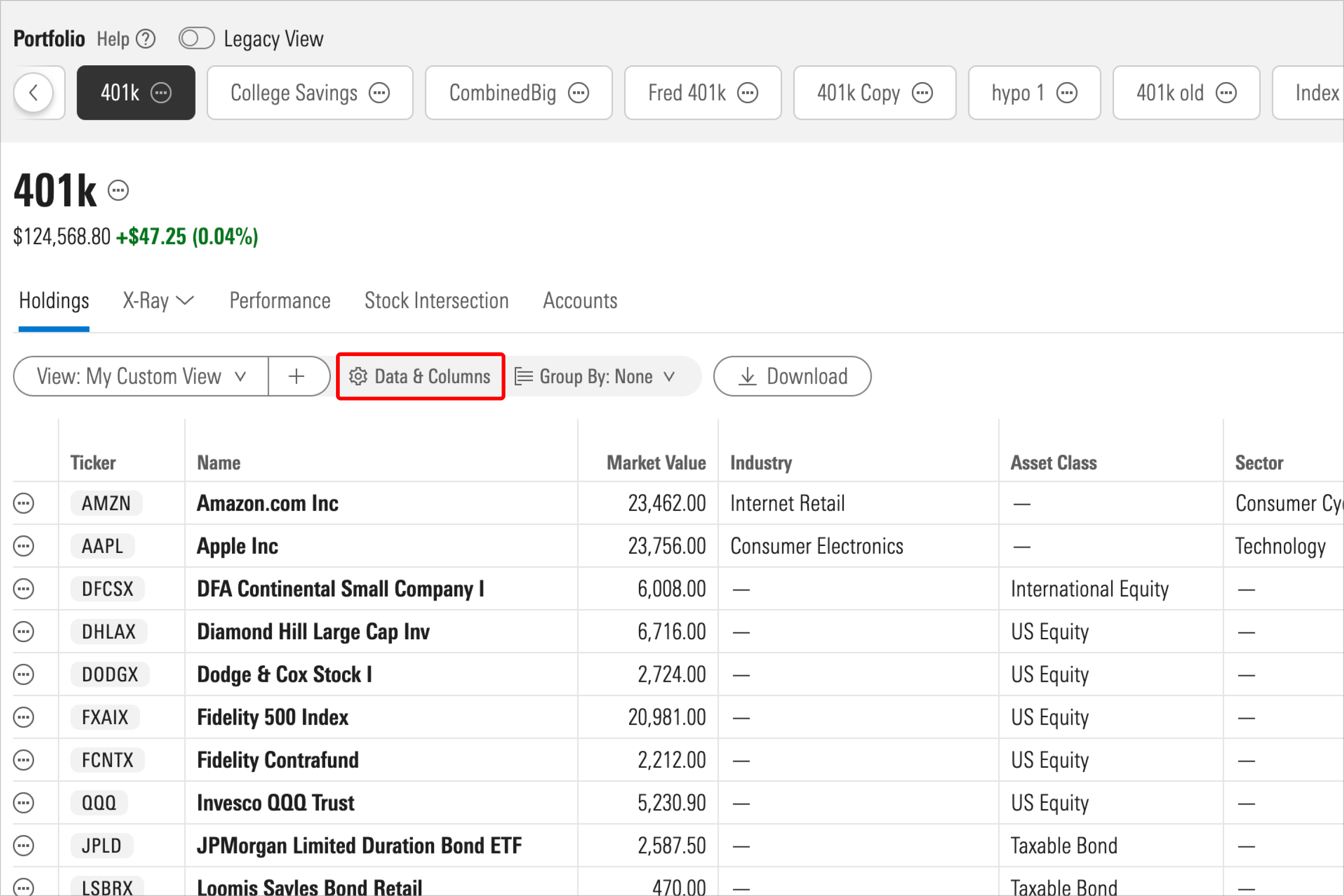Open row actions for Diamond Hill Large Cap
Viewport: 1344px width, 896px height.
tap(23, 632)
